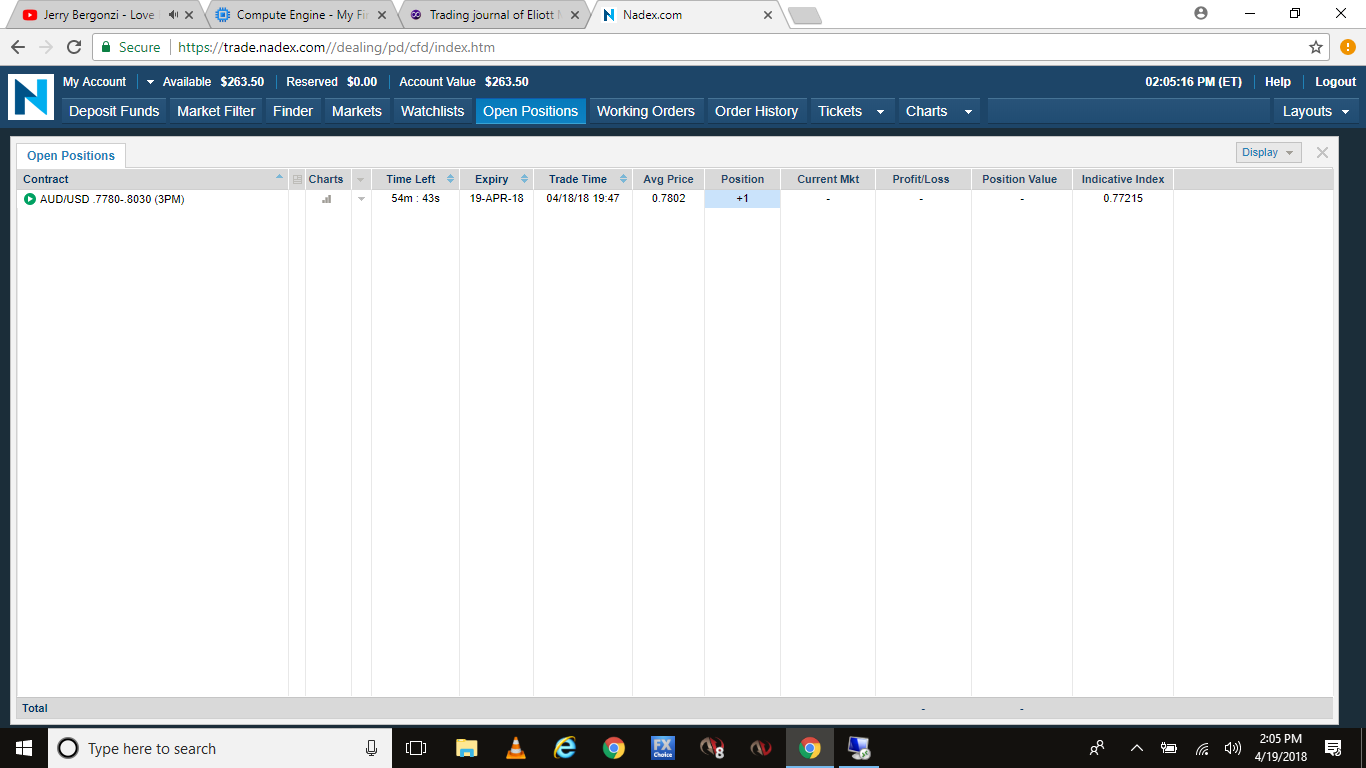Switch to Working Orders tab
This screenshot has height=768, width=1366.
point(646,111)
